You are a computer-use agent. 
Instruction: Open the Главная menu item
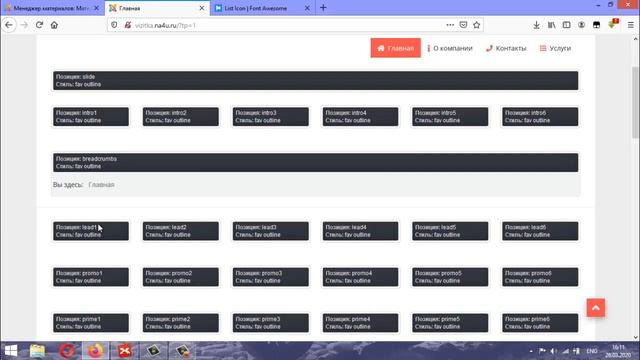[x=396, y=48]
